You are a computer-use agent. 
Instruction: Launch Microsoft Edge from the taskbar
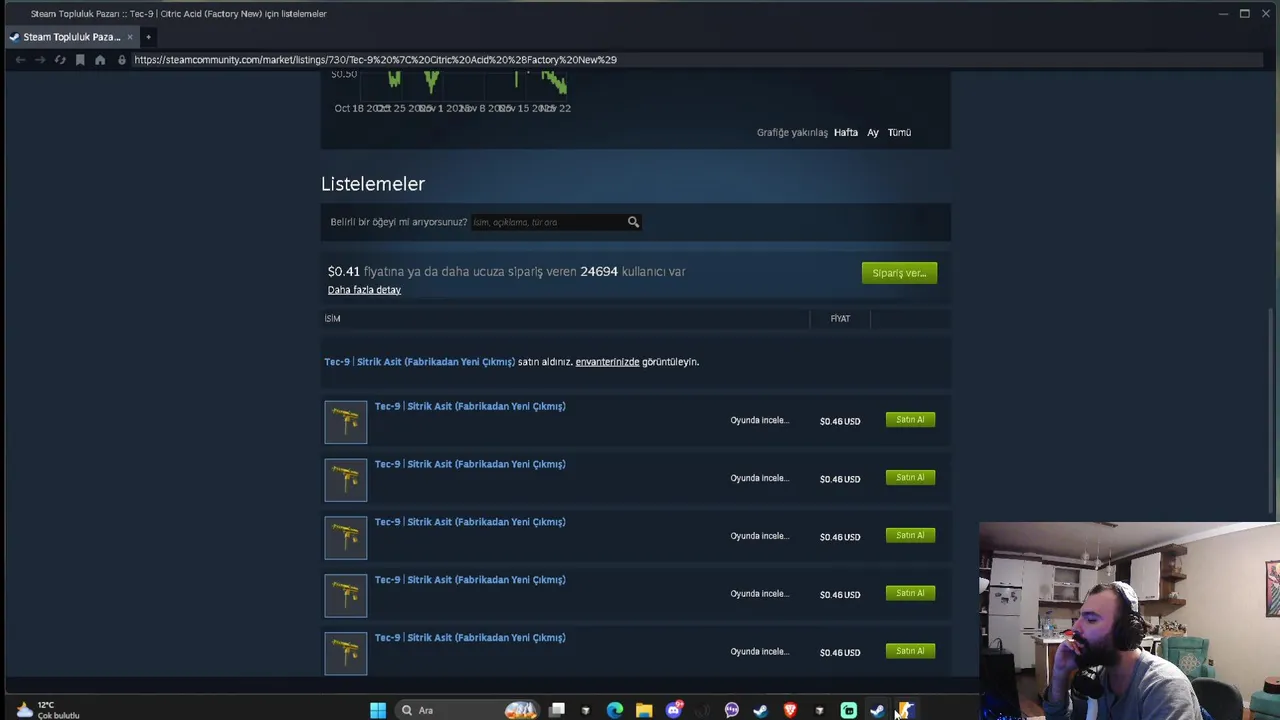(615, 711)
